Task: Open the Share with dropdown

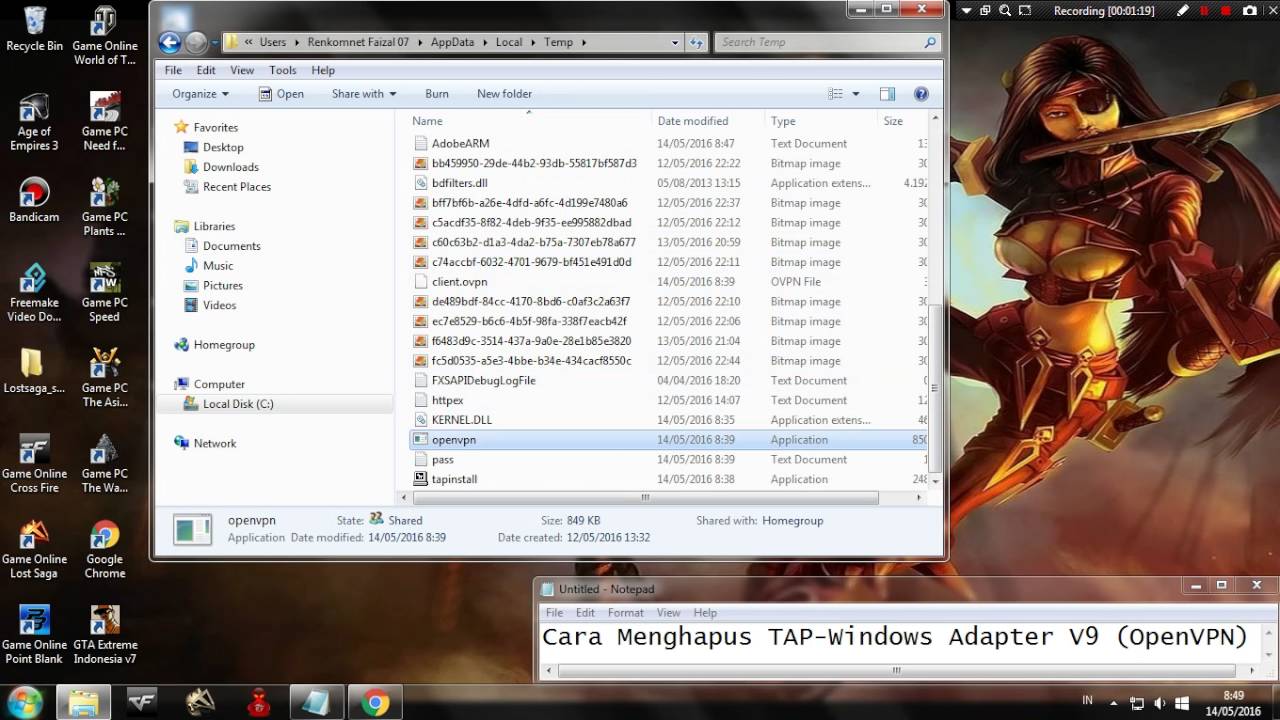Action: pyautogui.click(x=364, y=94)
